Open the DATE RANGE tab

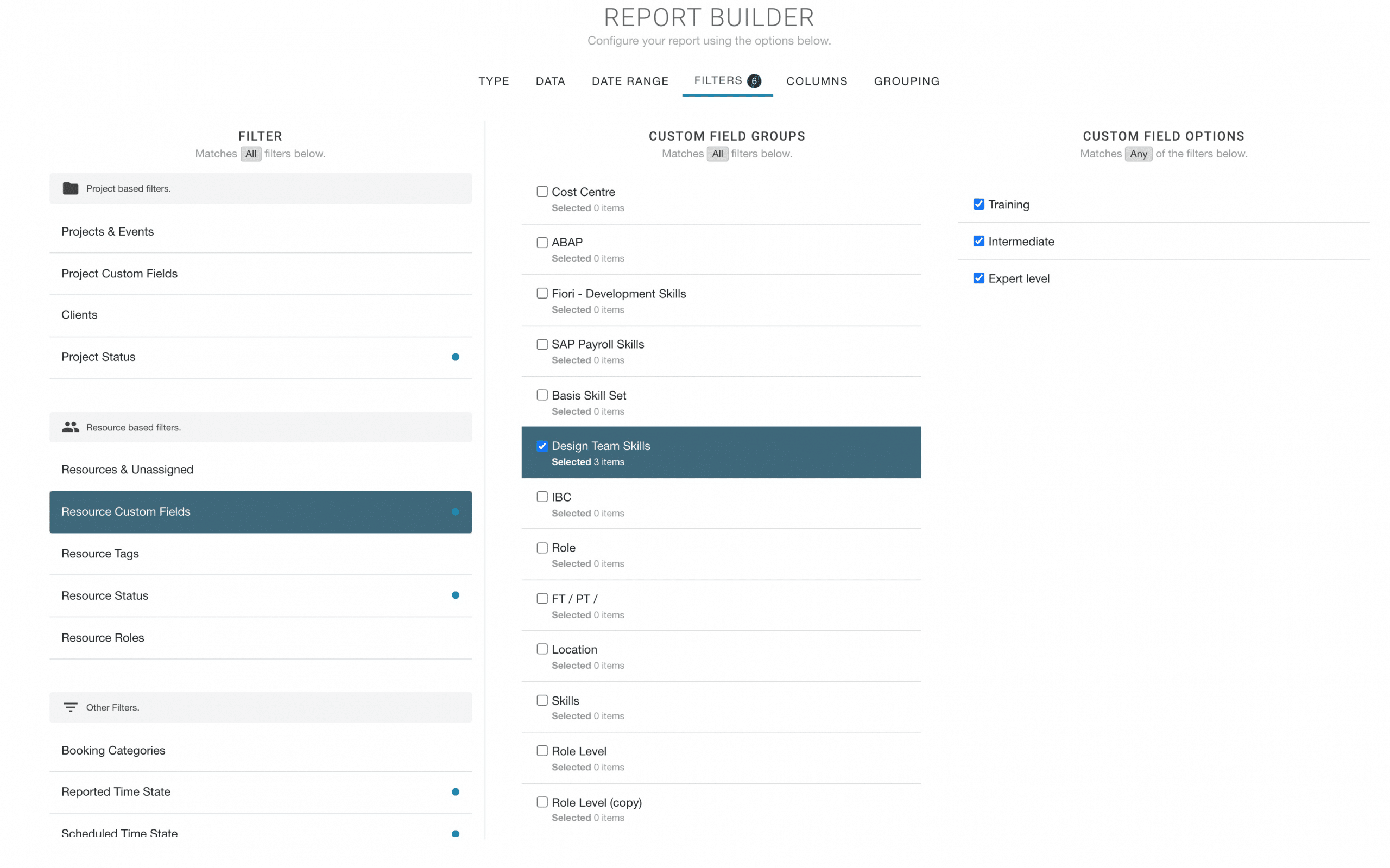click(630, 81)
